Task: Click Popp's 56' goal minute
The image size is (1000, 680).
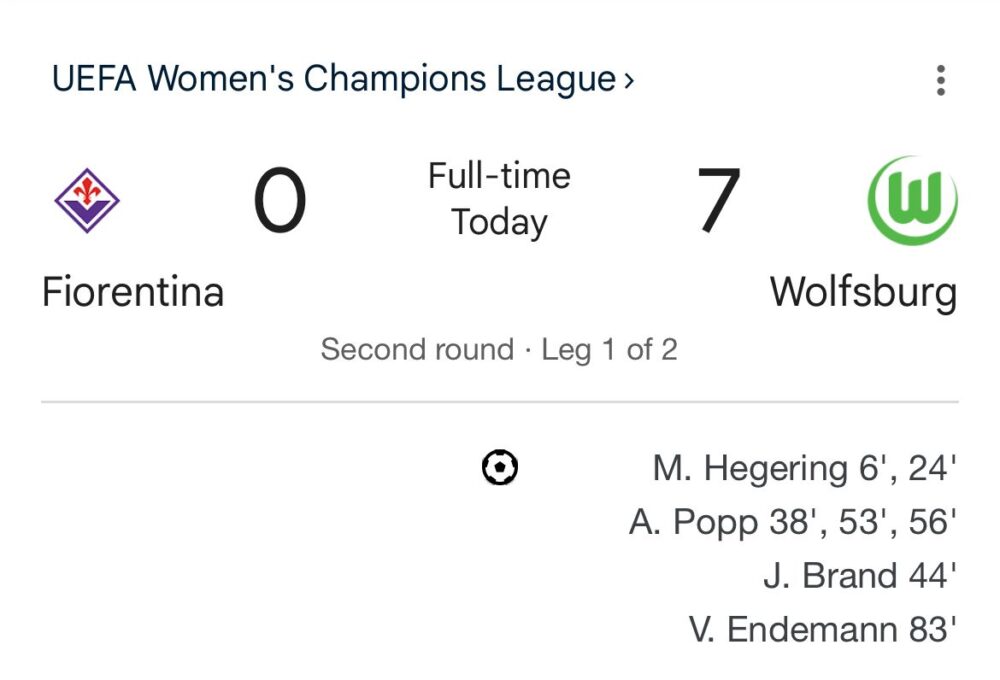Action: (934, 522)
